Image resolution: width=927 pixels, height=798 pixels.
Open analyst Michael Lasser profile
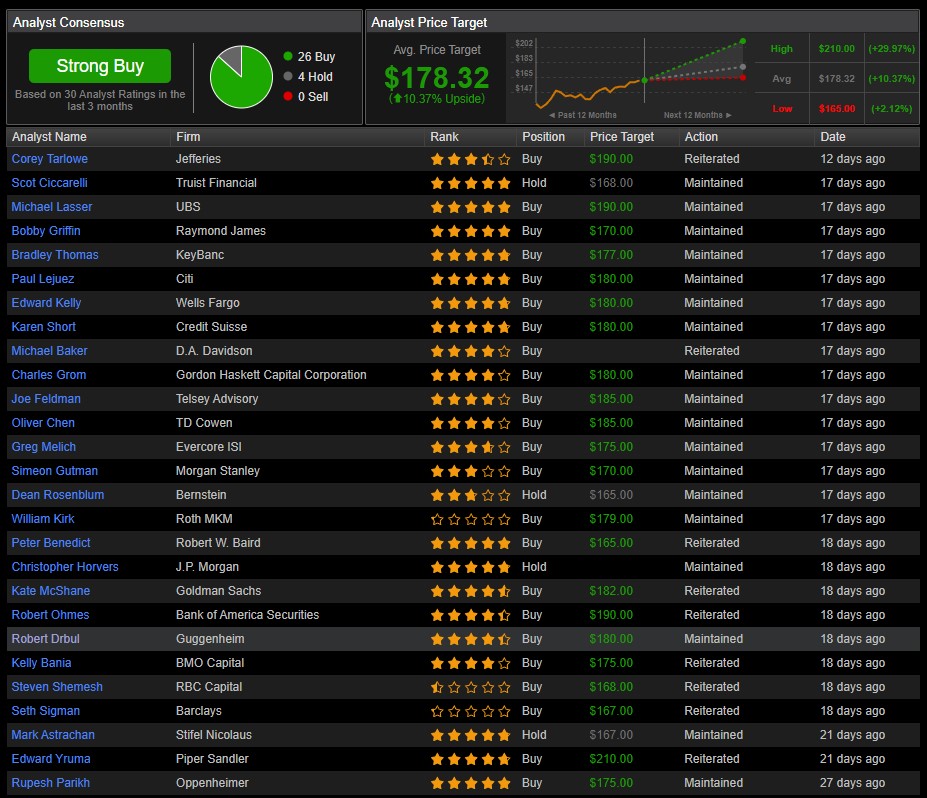point(52,207)
